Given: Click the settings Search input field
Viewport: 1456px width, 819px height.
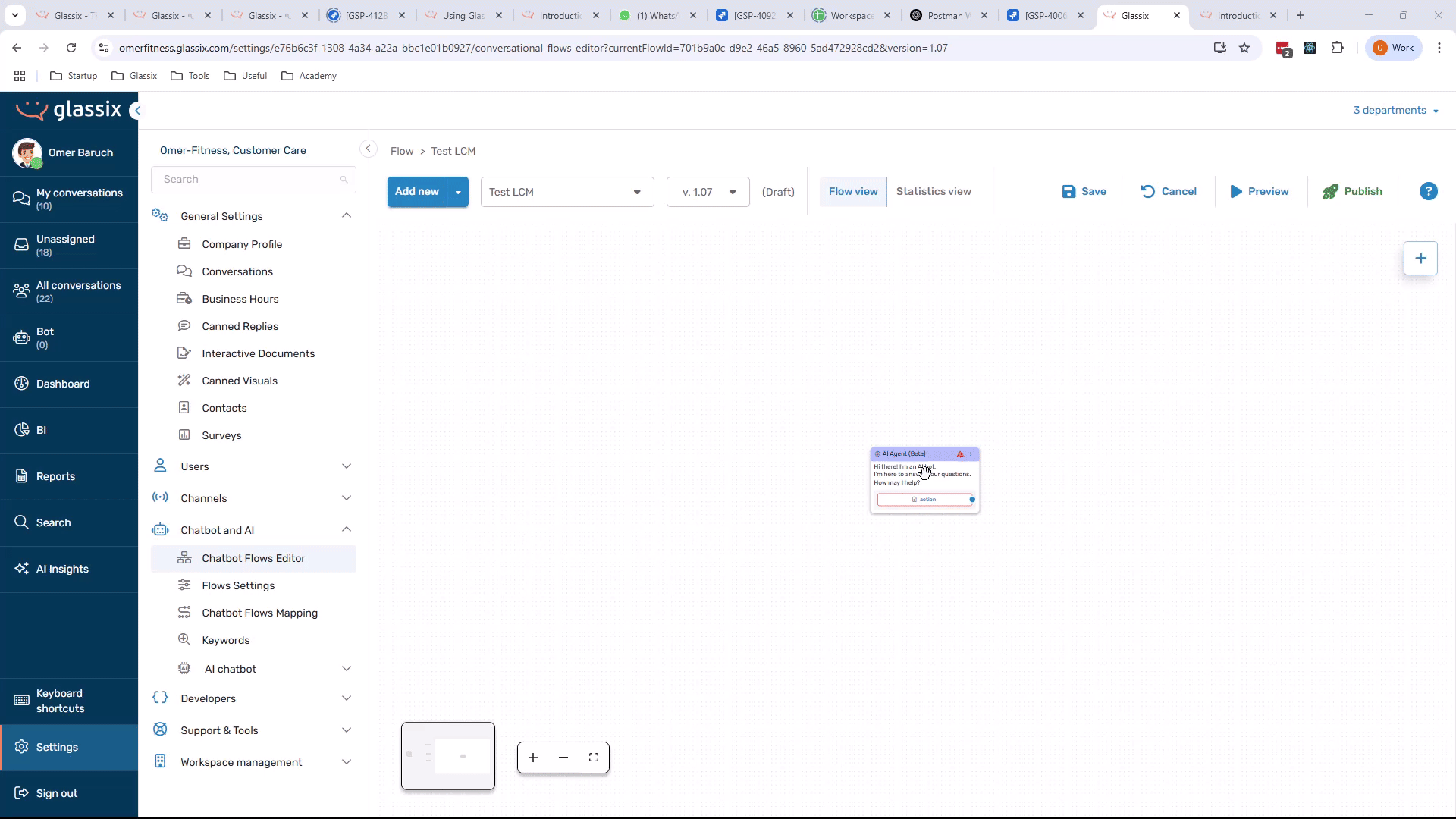Looking at the screenshot, I should click(x=253, y=180).
